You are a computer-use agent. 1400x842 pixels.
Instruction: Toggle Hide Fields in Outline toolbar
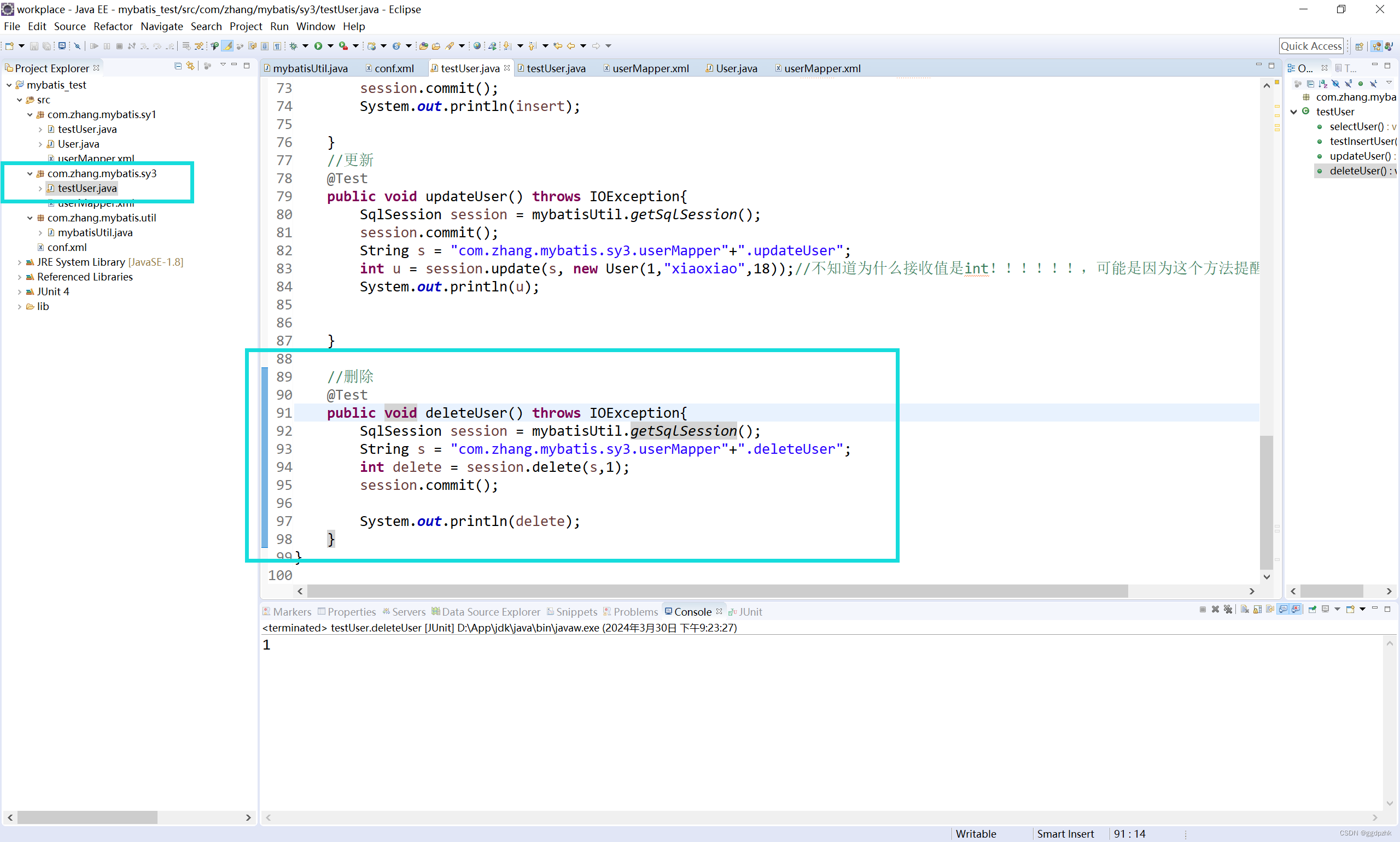[1335, 84]
